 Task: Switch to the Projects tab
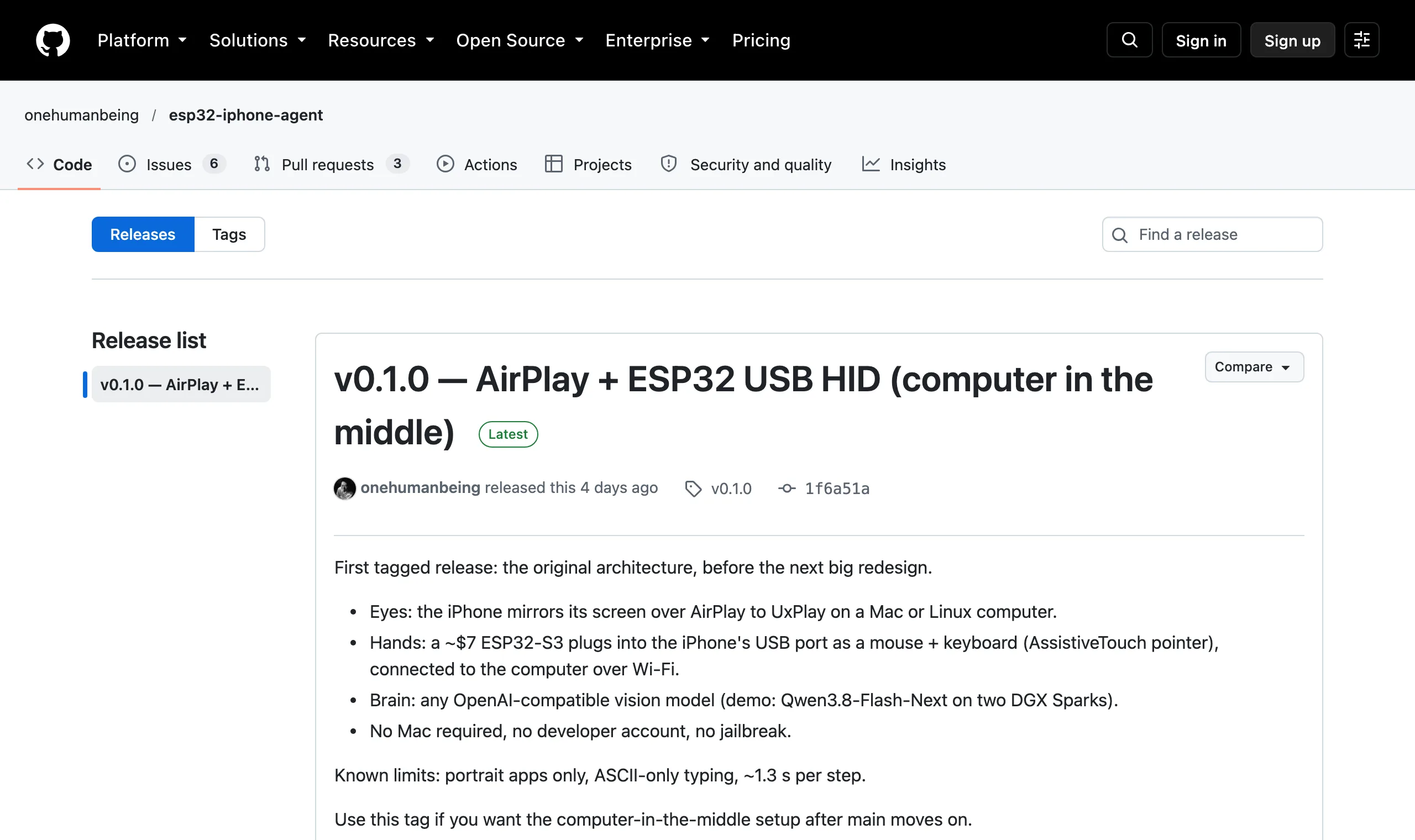(x=588, y=164)
